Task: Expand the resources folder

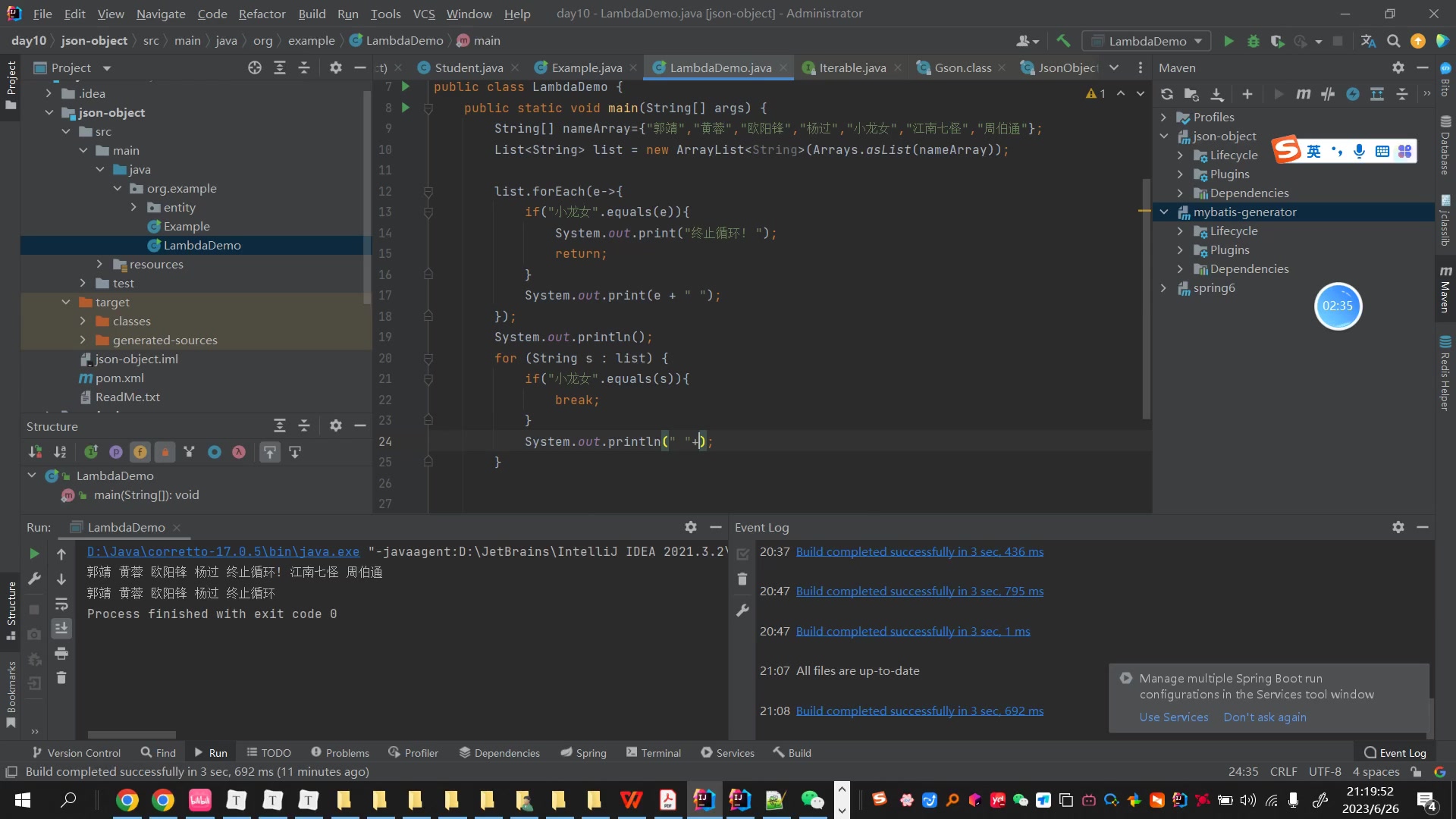Action: tap(99, 264)
